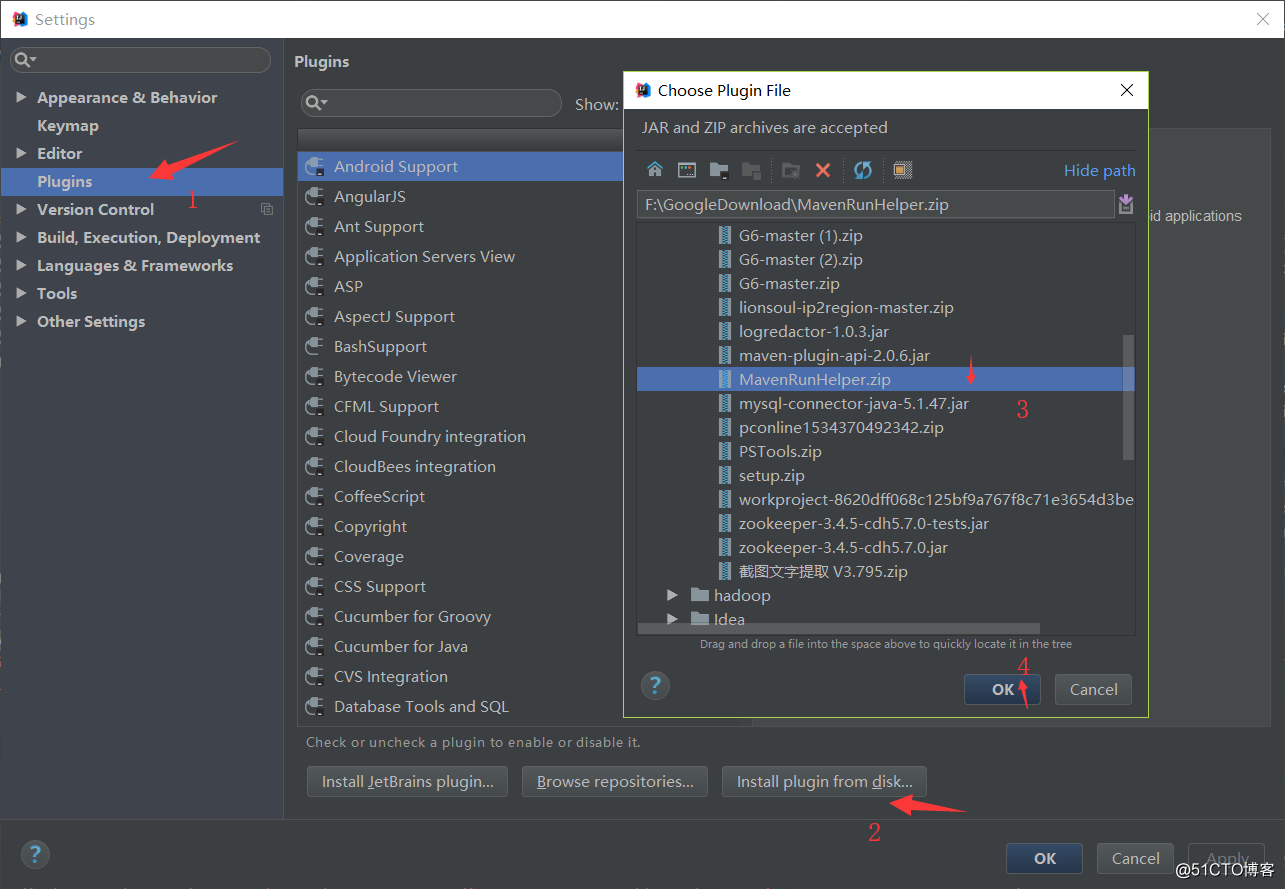Click the hadoop folder icon
The width and height of the screenshot is (1285, 889).
pyautogui.click(x=700, y=595)
